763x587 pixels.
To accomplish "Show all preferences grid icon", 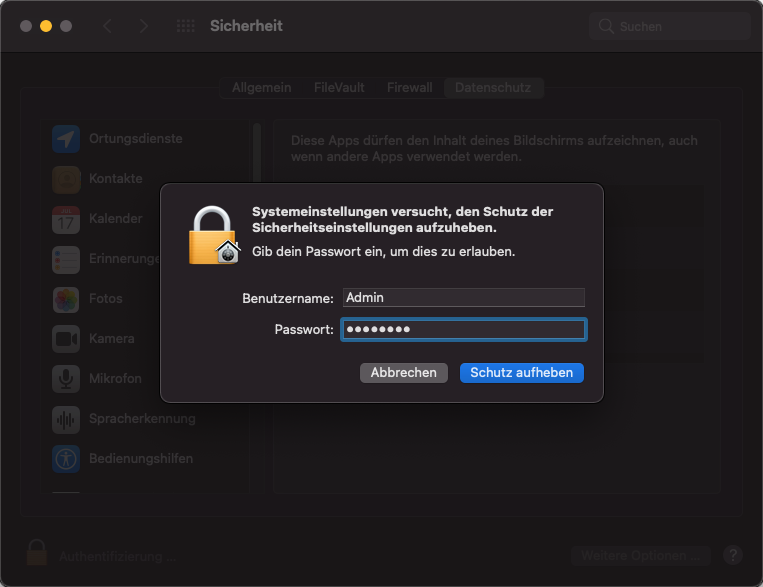I will (185, 26).
